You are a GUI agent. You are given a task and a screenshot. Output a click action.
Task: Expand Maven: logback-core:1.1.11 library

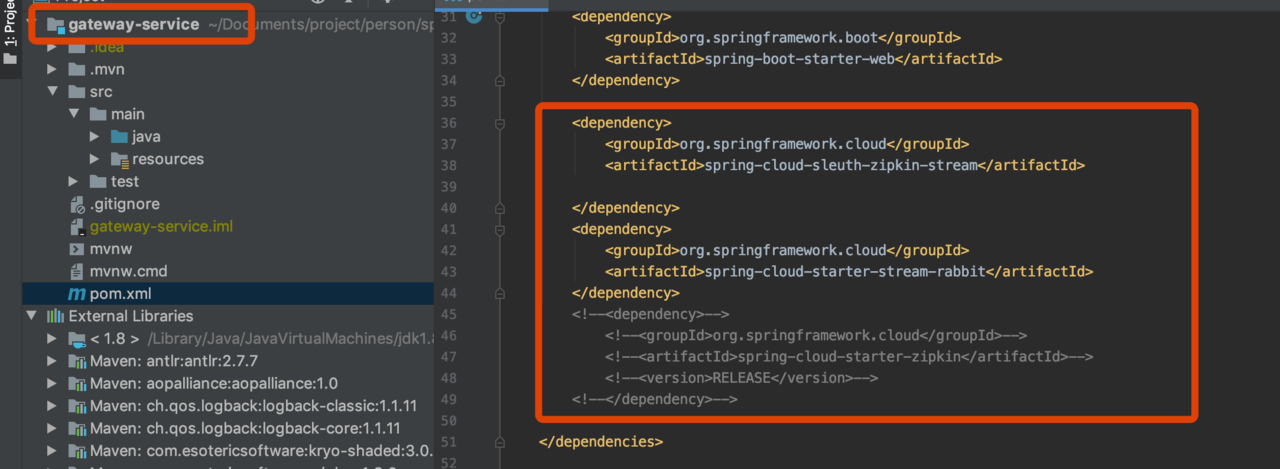coord(52,427)
